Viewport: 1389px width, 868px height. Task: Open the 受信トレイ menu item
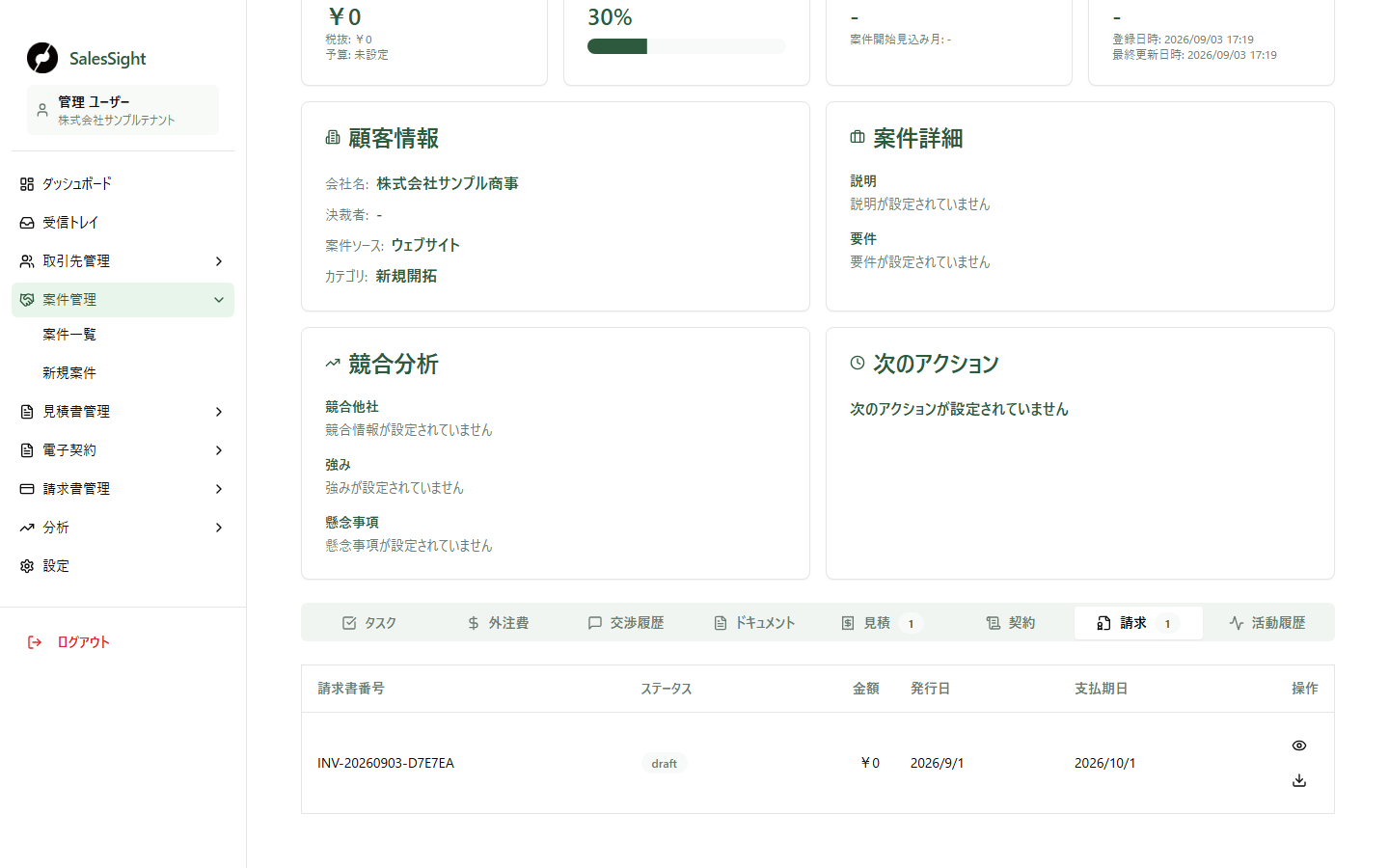123,223
